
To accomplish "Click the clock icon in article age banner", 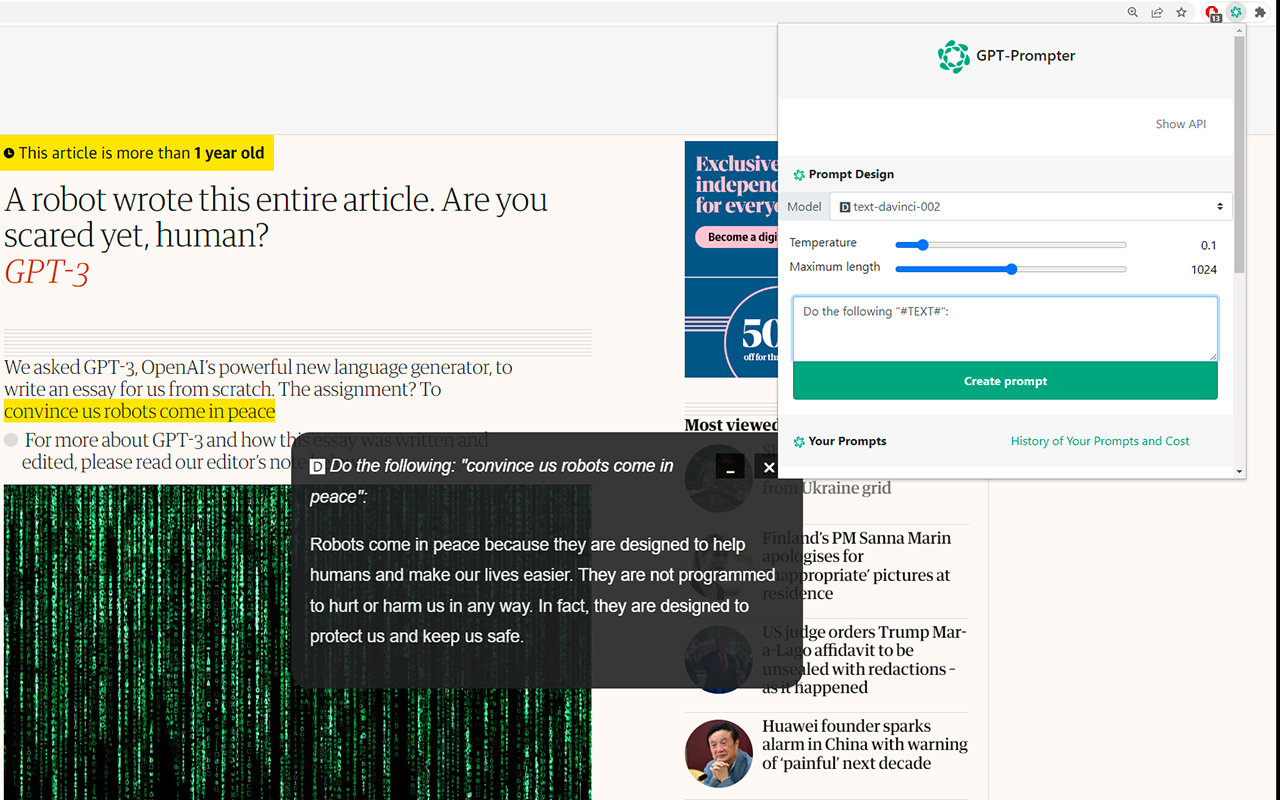I will tap(9, 154).
